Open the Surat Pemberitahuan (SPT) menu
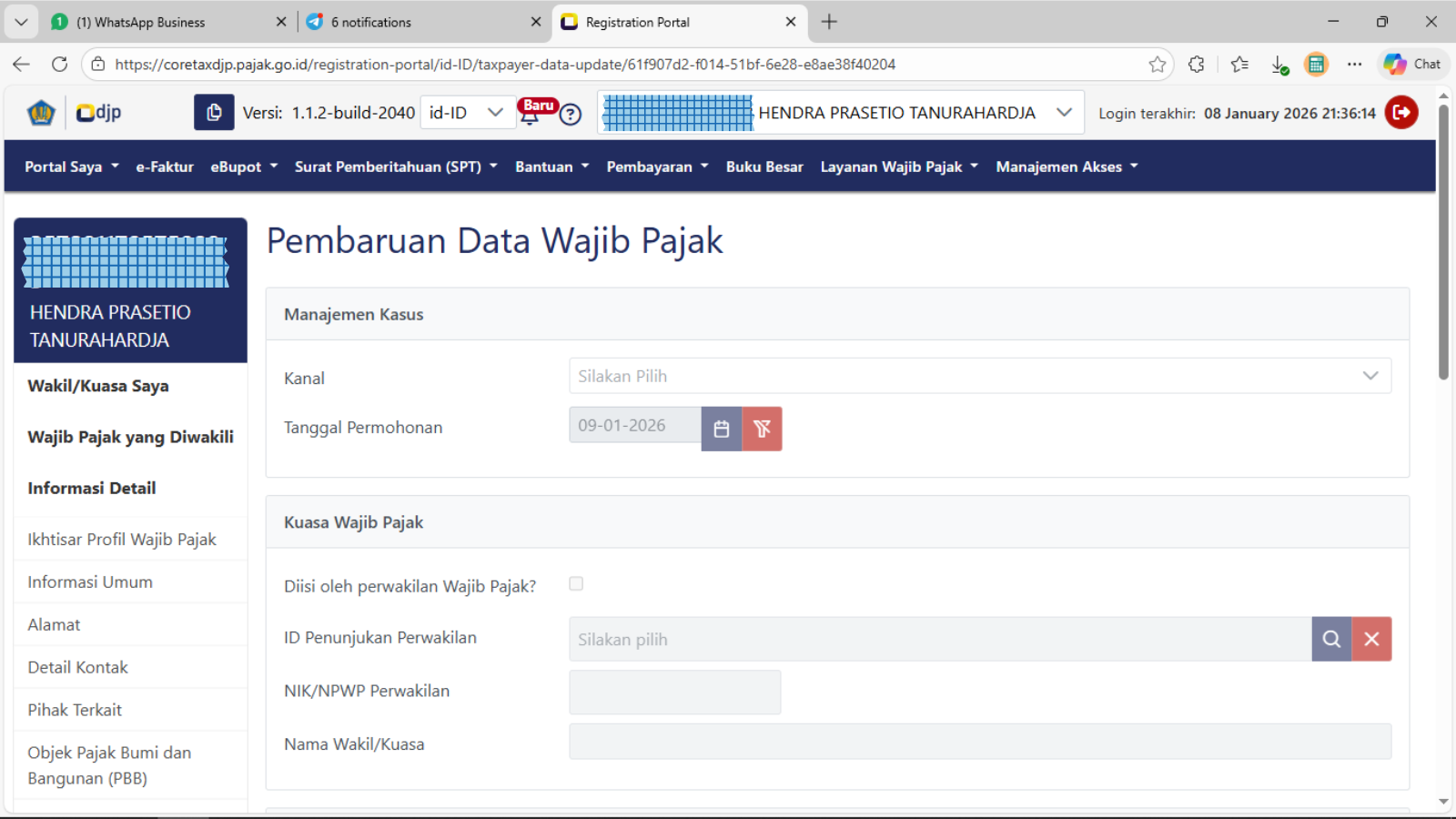 [x=396, y=167]
